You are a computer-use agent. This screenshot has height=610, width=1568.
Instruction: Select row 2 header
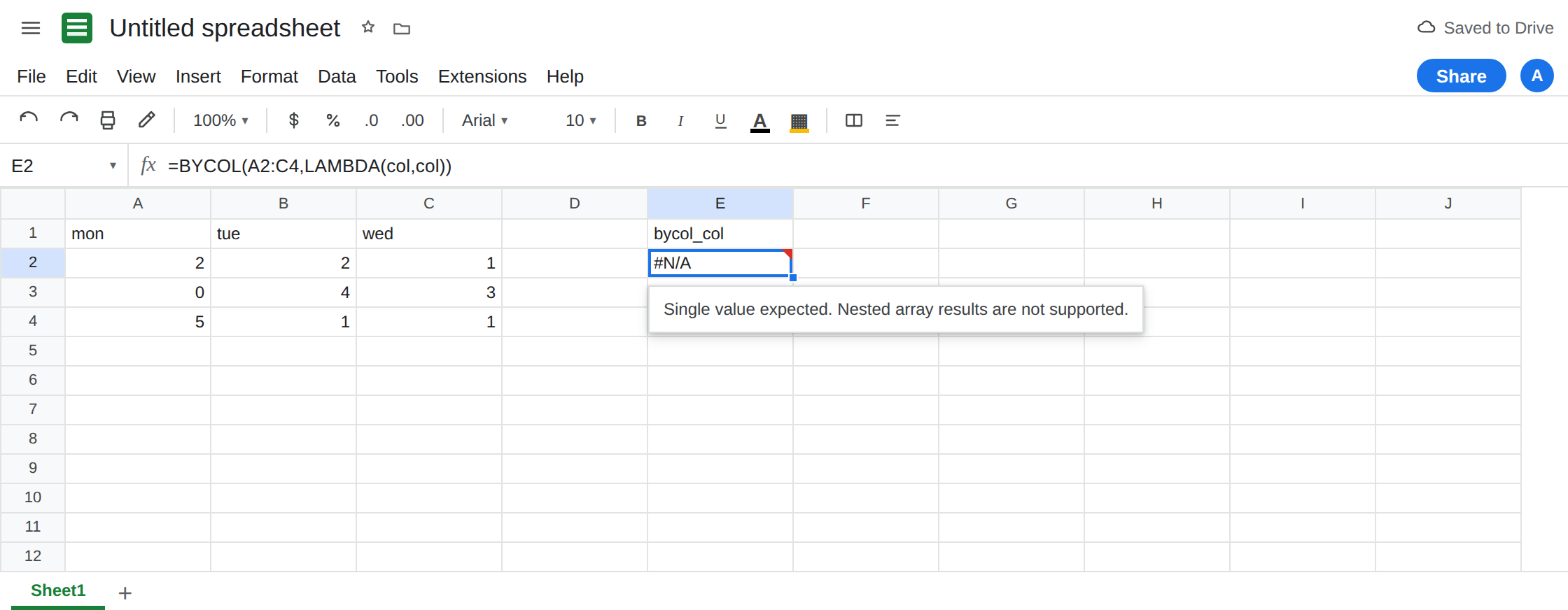pos(33,263)
